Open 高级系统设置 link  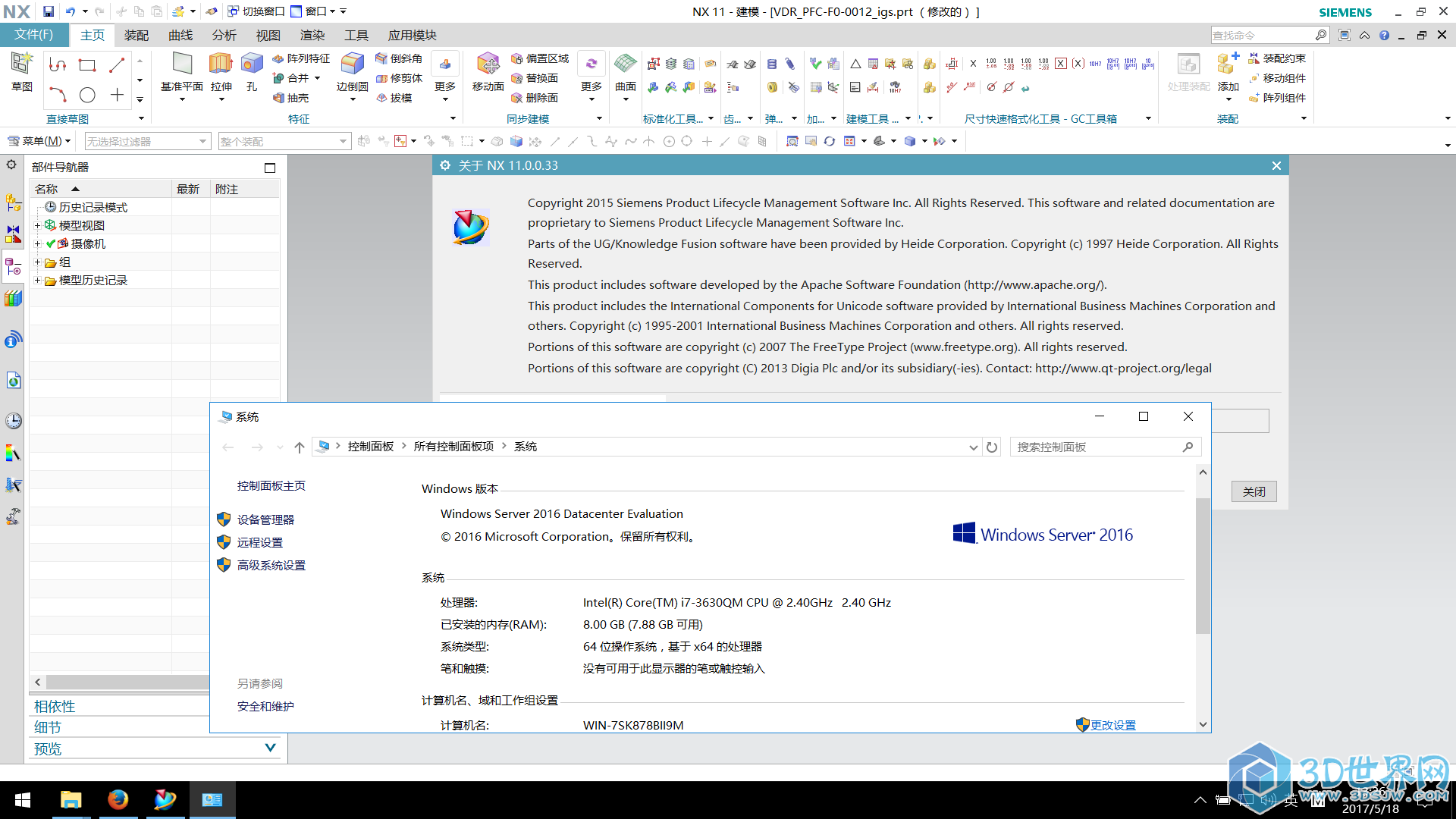pos(271,565)
